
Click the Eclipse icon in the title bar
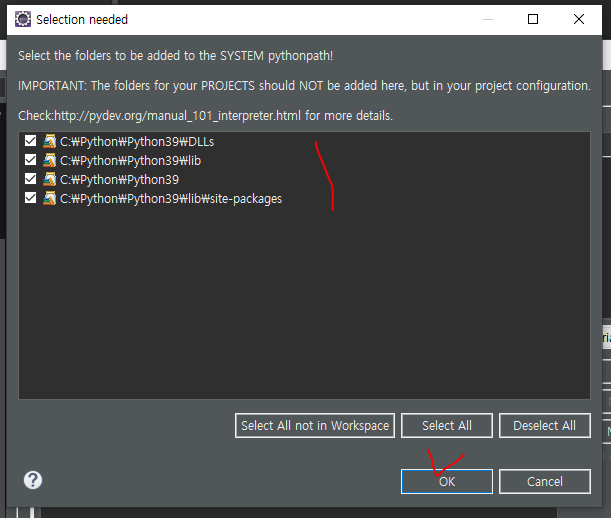point(23,19)
